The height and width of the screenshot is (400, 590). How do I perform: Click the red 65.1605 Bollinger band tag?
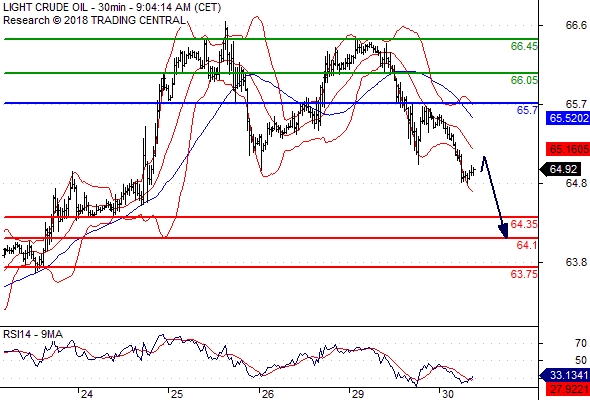(568, 149)
